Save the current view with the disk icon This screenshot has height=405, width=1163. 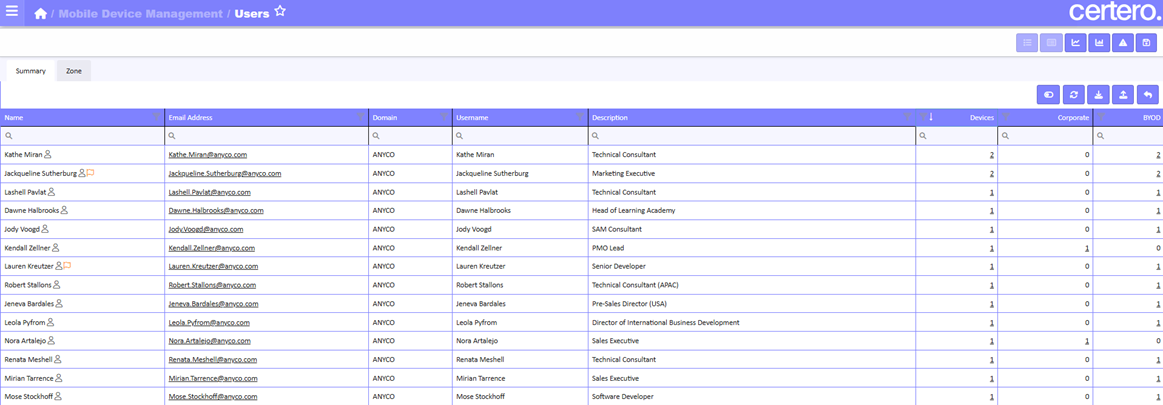coord(1146,43)
